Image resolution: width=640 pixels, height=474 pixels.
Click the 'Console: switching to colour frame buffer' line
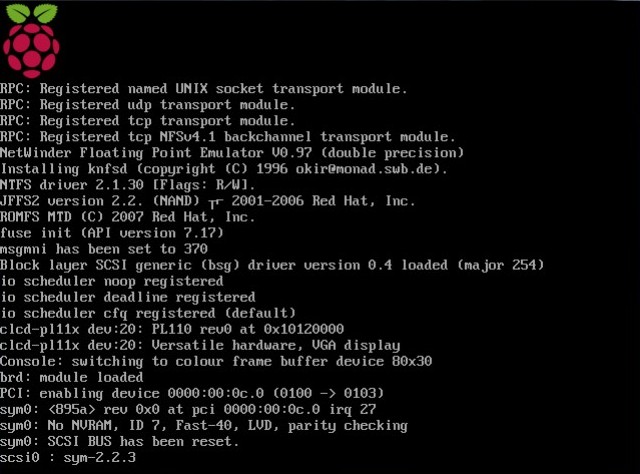pos(216,362)
